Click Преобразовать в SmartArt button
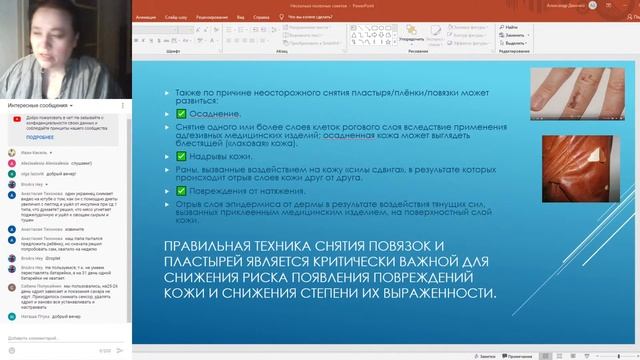This screenshot has height=360, width=640. tap(312, 43)
